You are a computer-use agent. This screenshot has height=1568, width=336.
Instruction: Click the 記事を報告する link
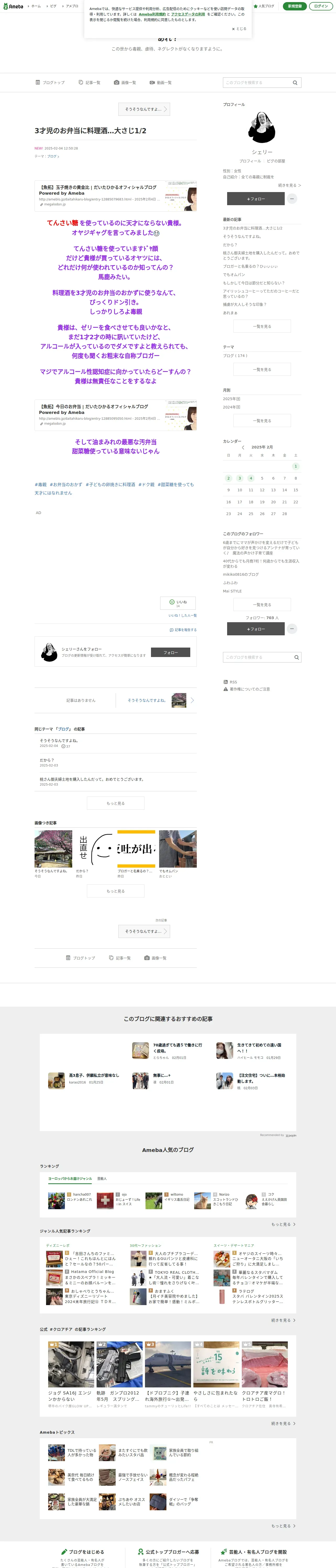(183, 630)
